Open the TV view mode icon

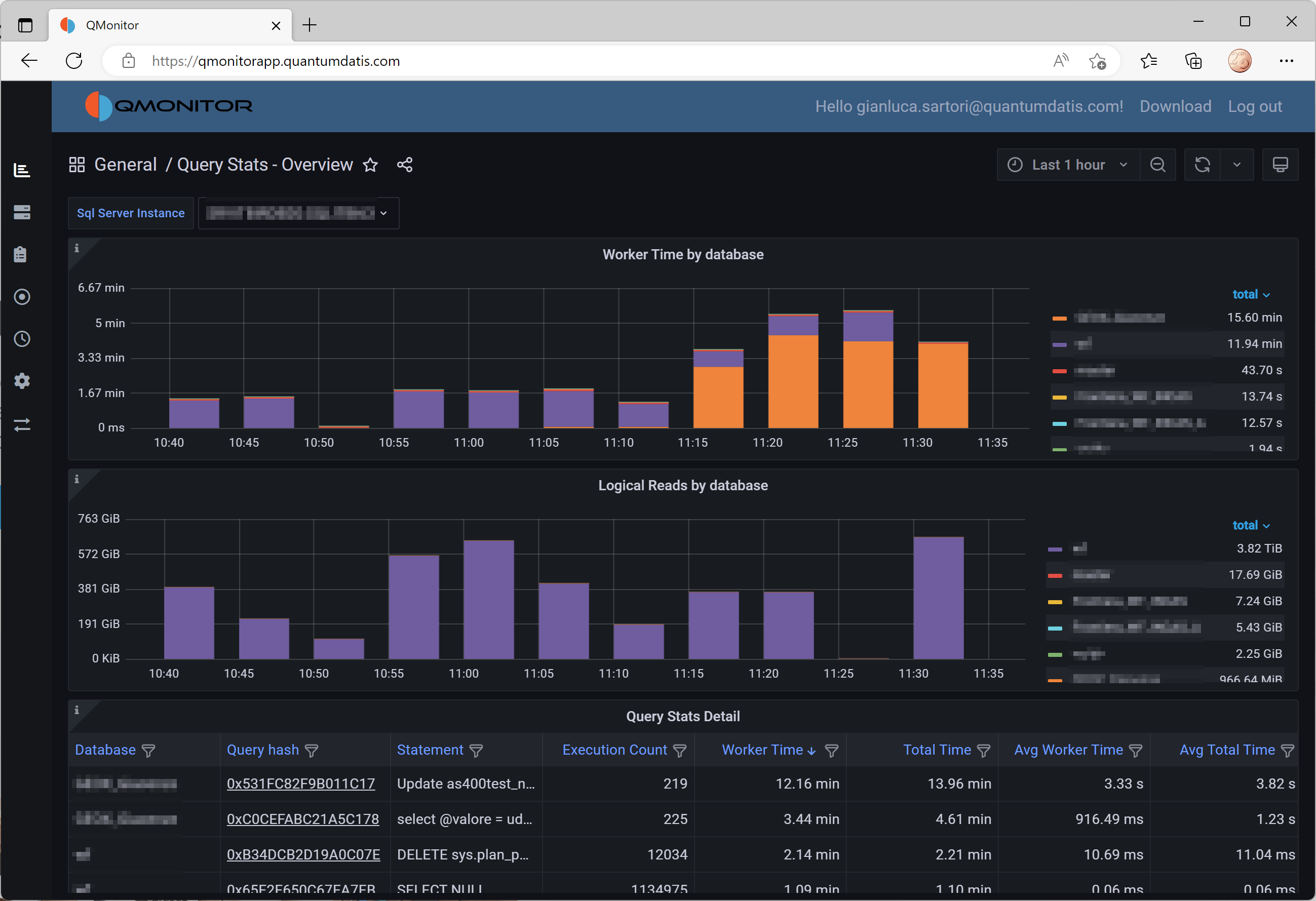(x=1280, y=165)
